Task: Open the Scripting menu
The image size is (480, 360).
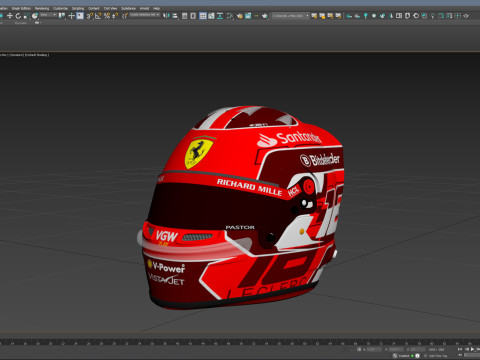Action: click(x=78, y=8)
